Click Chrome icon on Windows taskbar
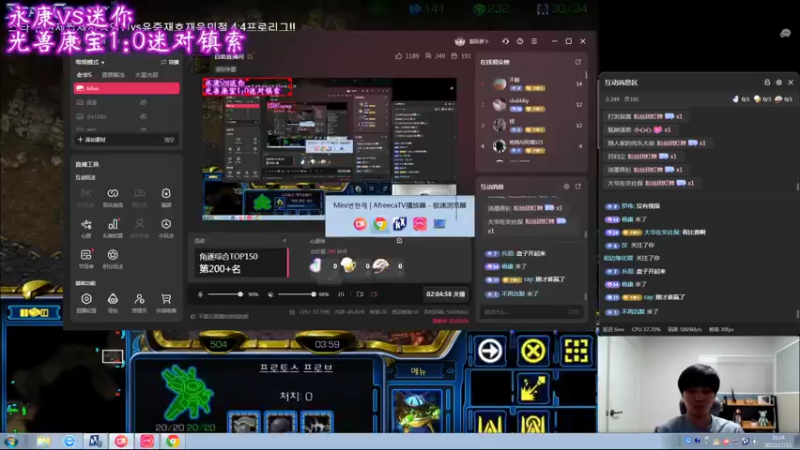This screenshot has height=450, width=800. click(172, 441)
